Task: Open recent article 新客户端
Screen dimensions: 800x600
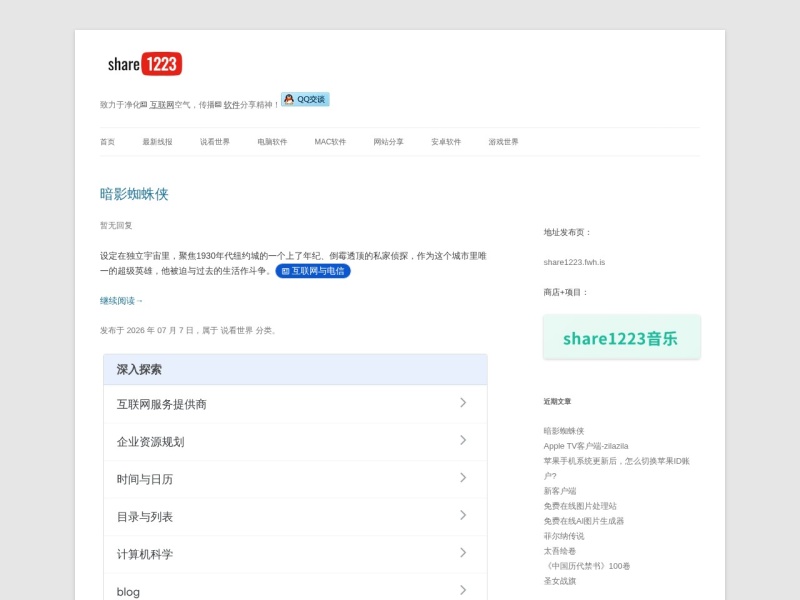Action: tap(560, 491)
